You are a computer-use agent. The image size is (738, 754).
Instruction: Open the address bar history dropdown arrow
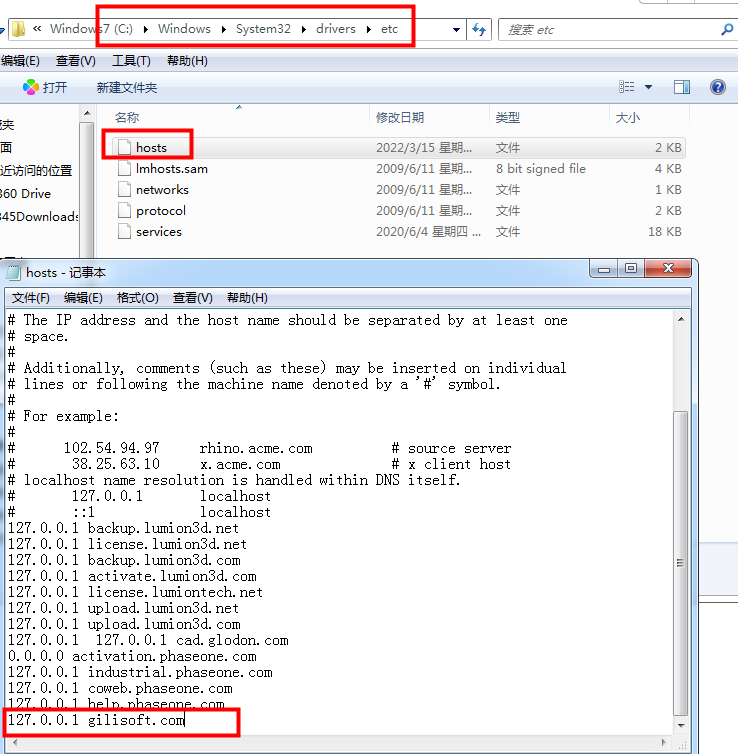point(456,30)
